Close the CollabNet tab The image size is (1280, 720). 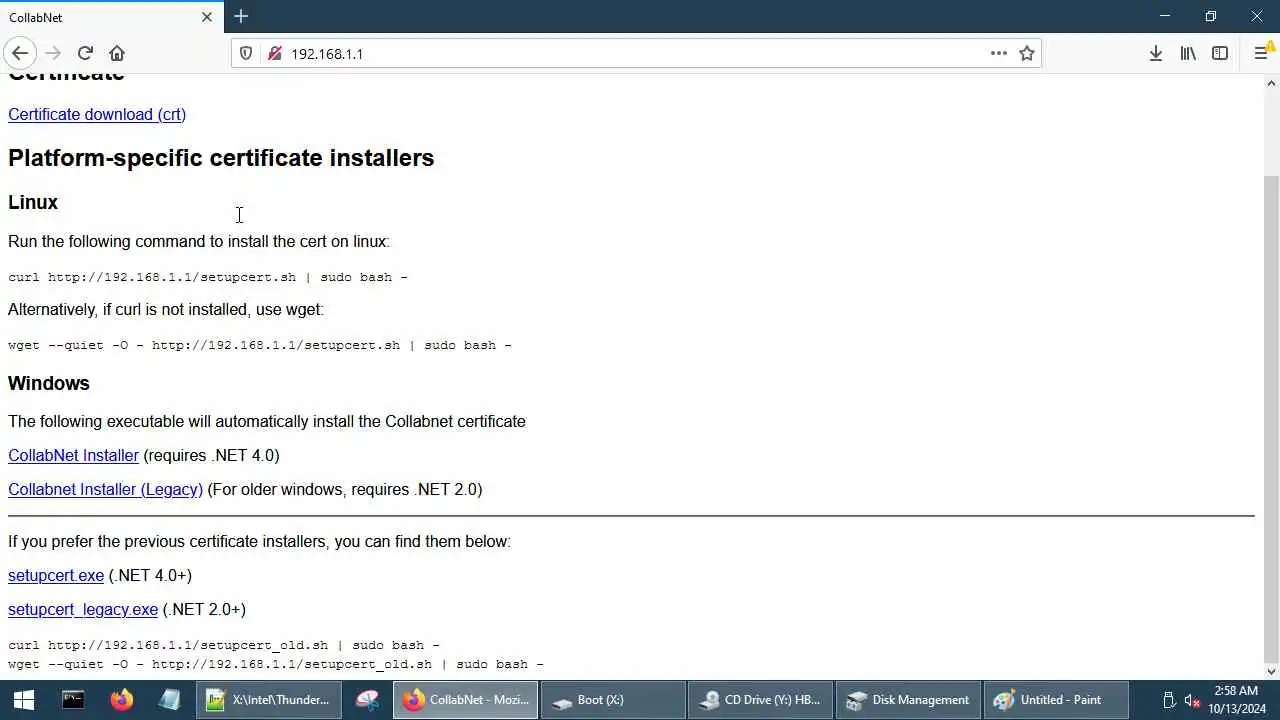(x=207, y=17)
